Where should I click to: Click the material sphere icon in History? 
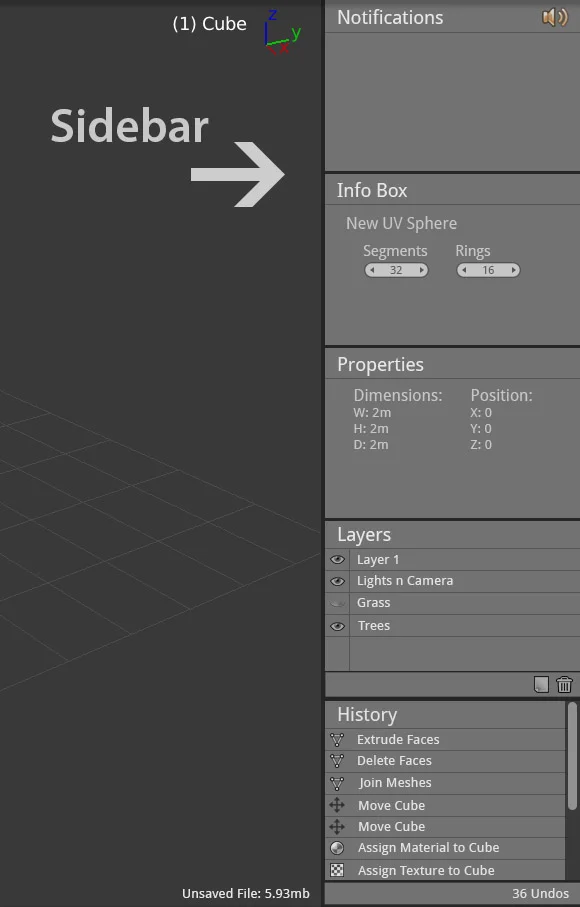[x=337, y=848]
